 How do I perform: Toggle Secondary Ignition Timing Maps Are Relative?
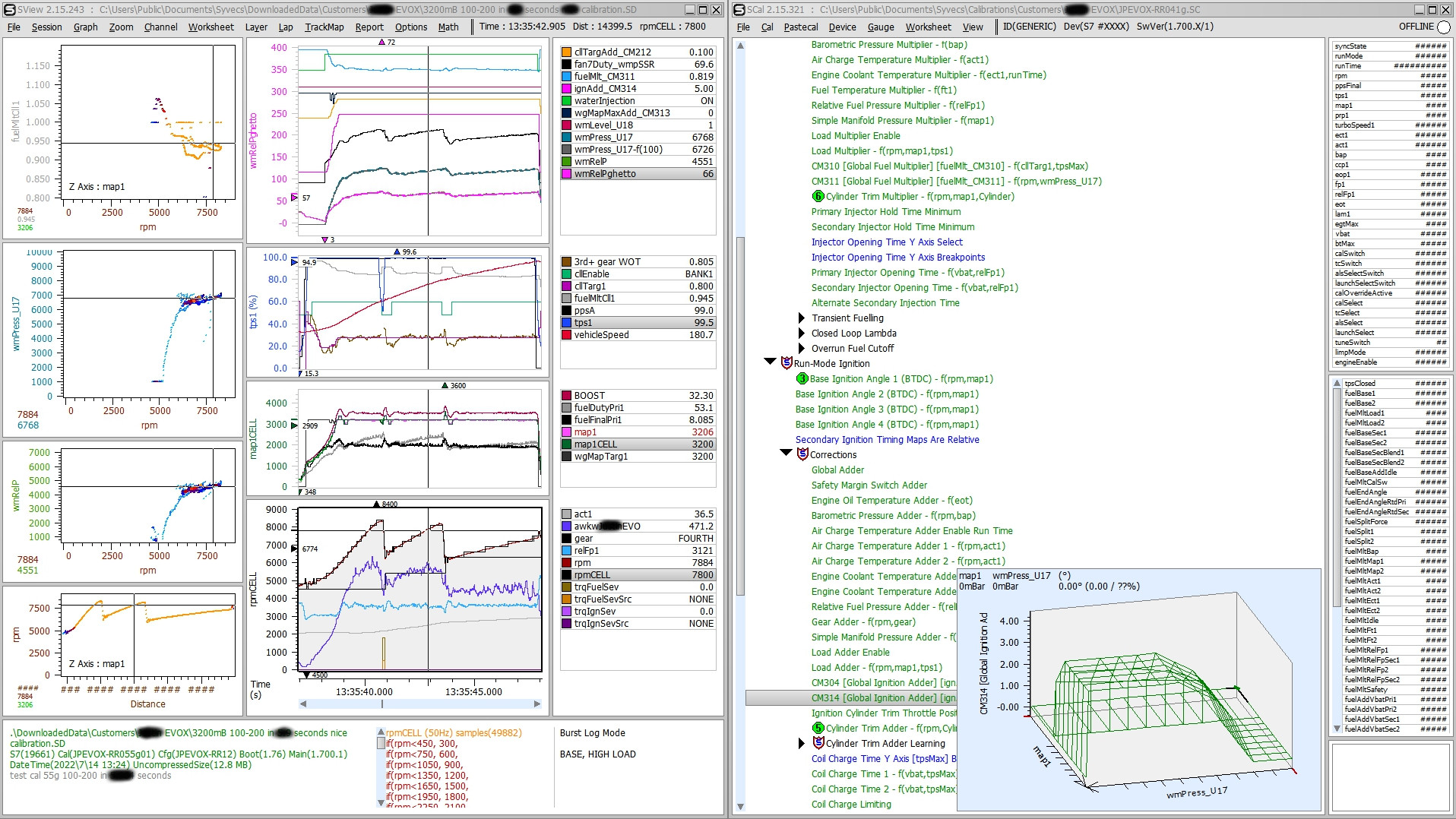coord(887,439)
